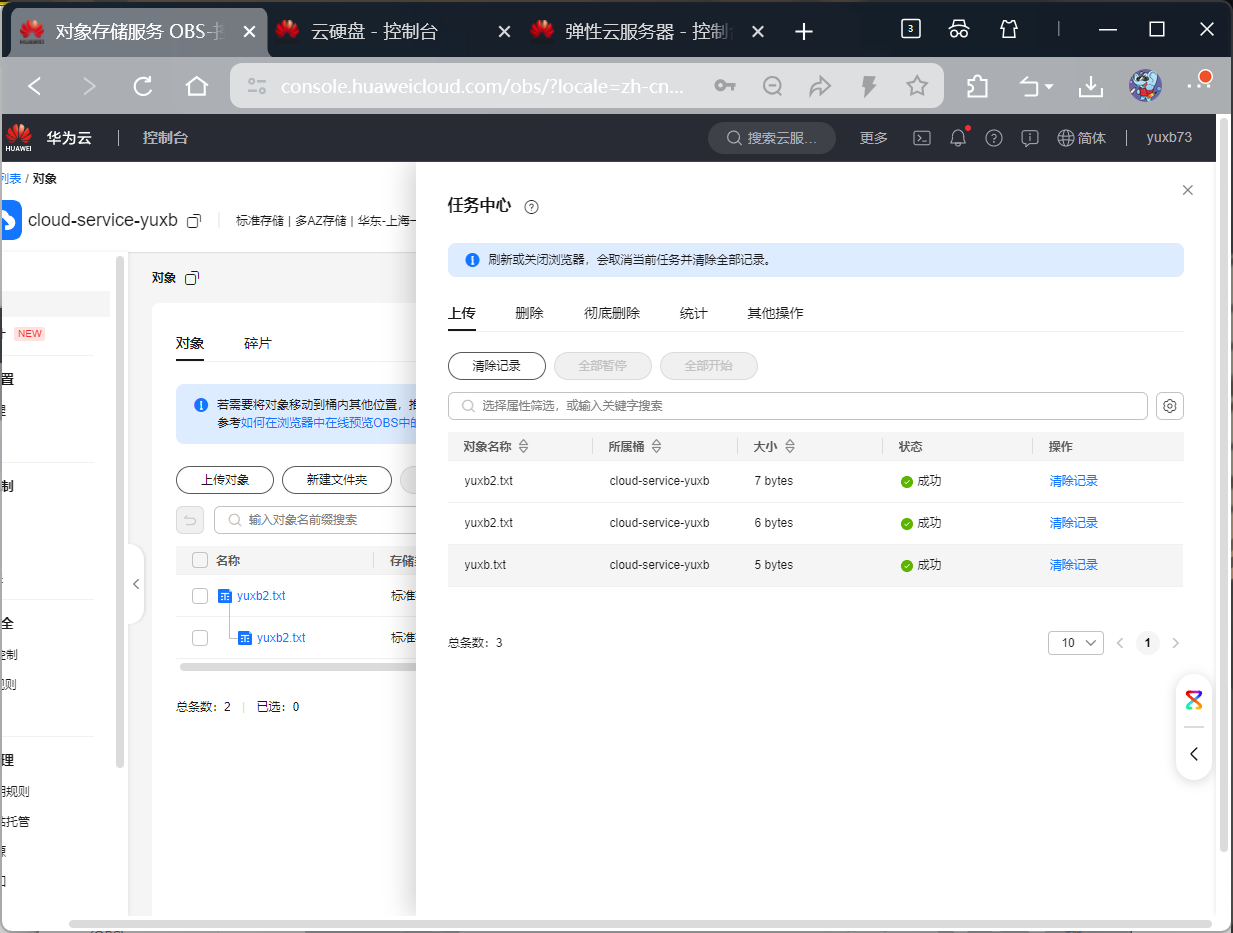Open page size dropdown showing 10
Viewport: 1233px width, 933px height.
click(1076, 643)
